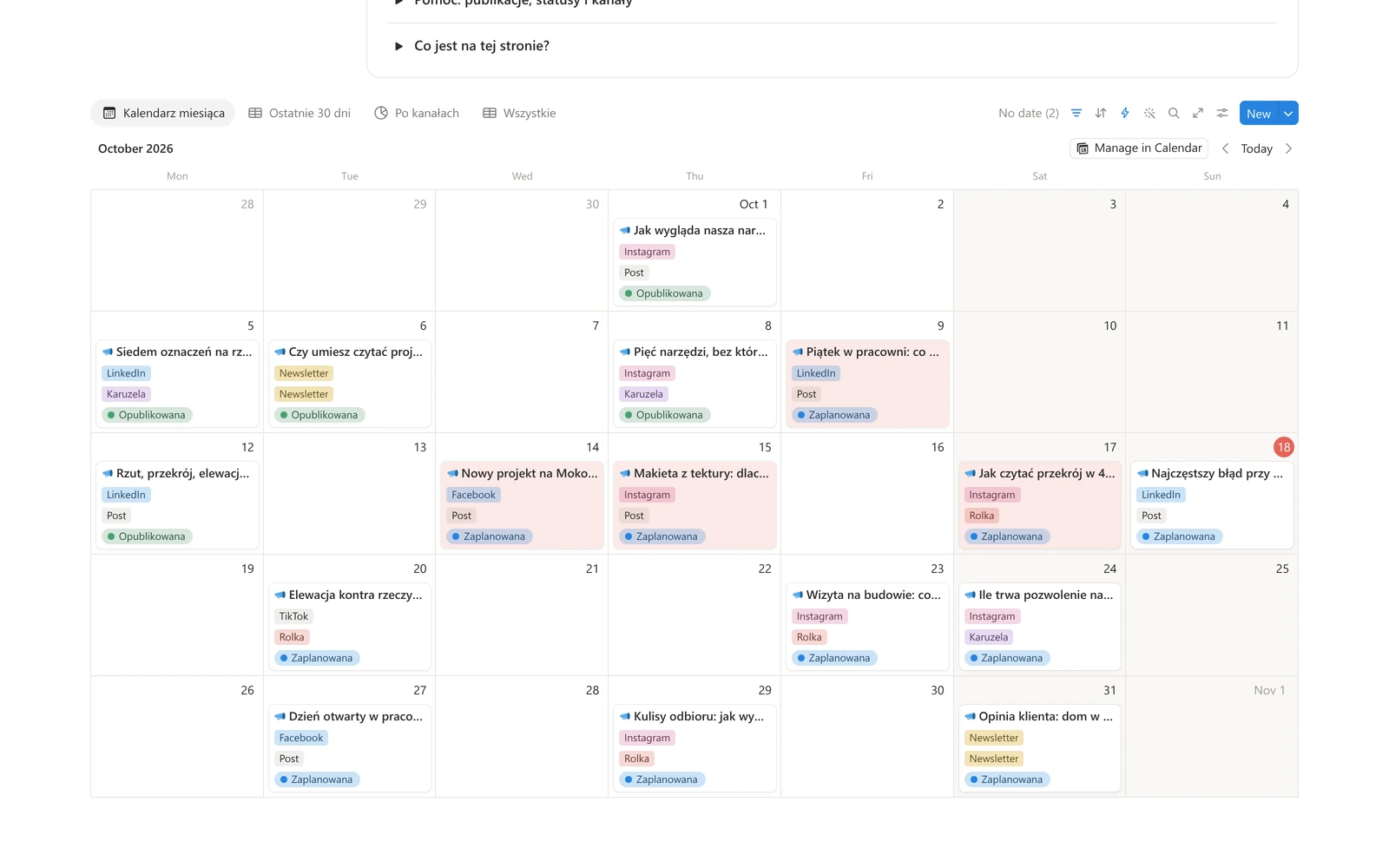Open 'Elewacja kontra rzeczy...' TikTok card

[x=349, y=627]
